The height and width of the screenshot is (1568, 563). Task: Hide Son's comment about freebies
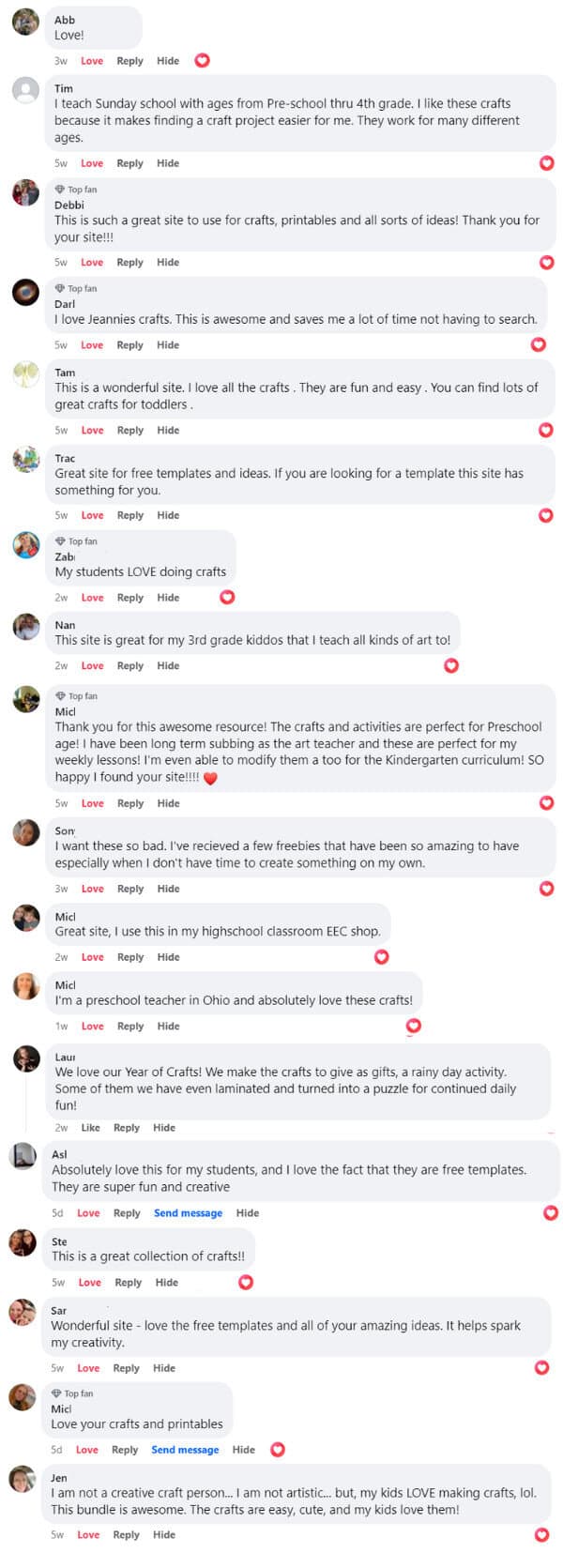(168, 889)
